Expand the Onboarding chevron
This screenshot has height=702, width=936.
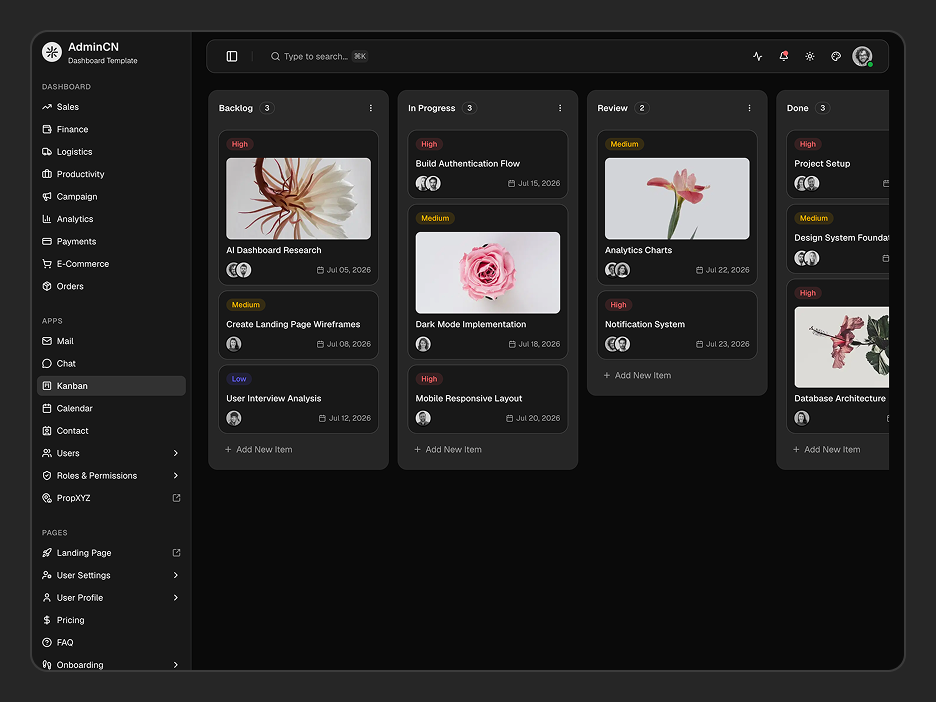click(176, 665)
